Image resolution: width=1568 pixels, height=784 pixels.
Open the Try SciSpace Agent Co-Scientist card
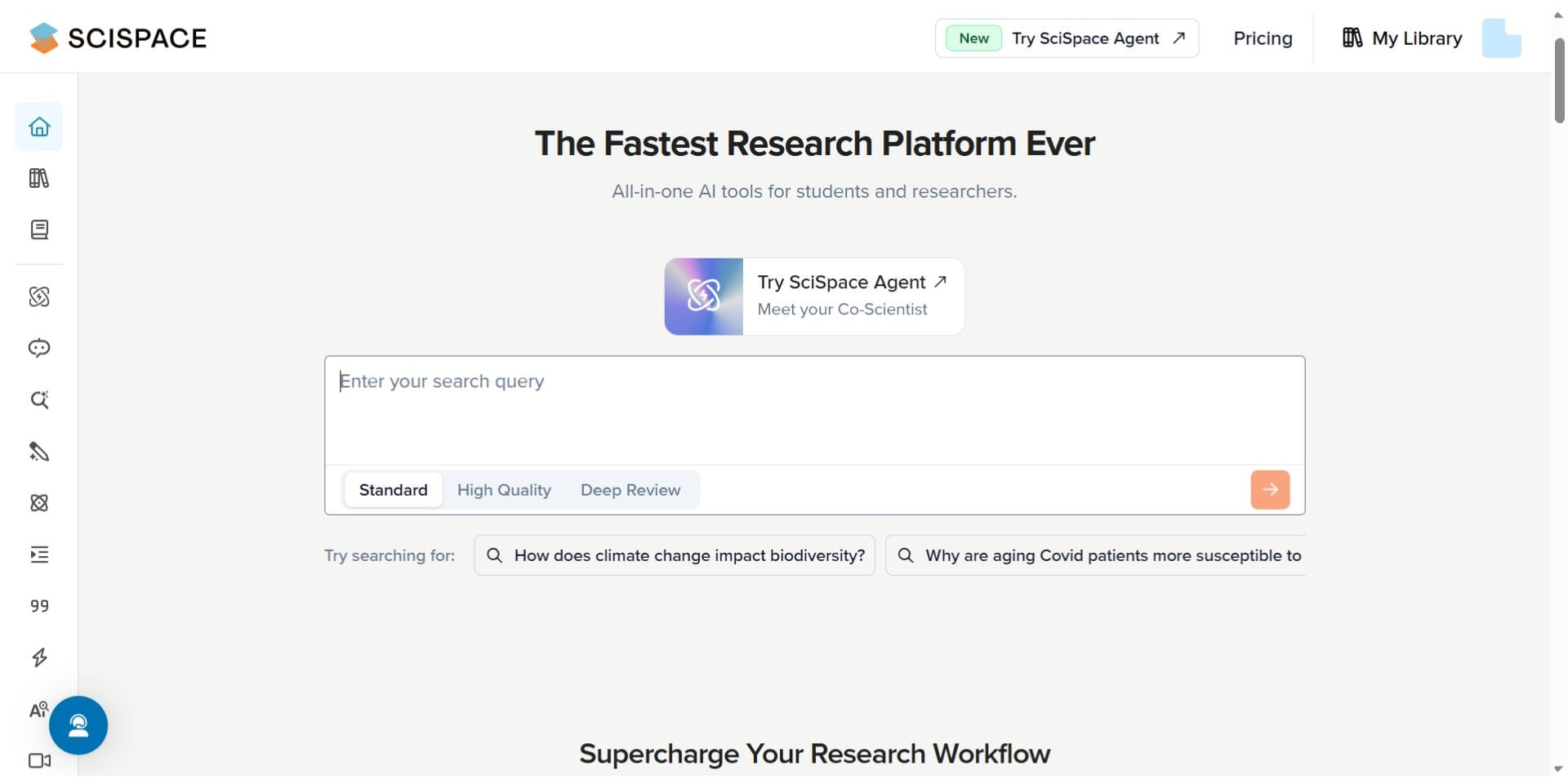click(x=814, y=296)
